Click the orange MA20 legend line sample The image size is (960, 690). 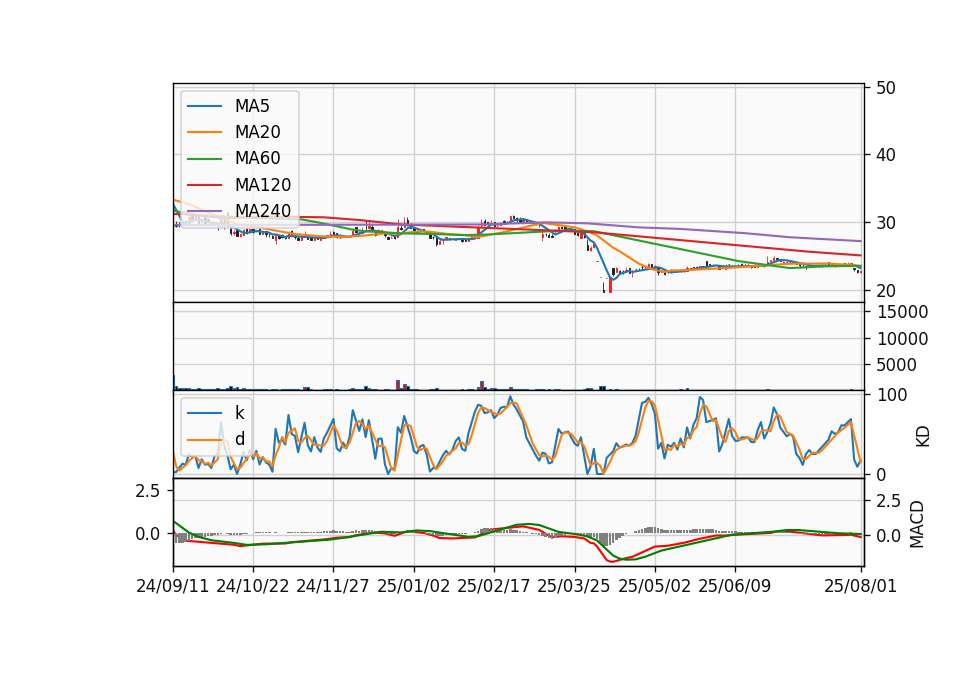tap(204, 132)
